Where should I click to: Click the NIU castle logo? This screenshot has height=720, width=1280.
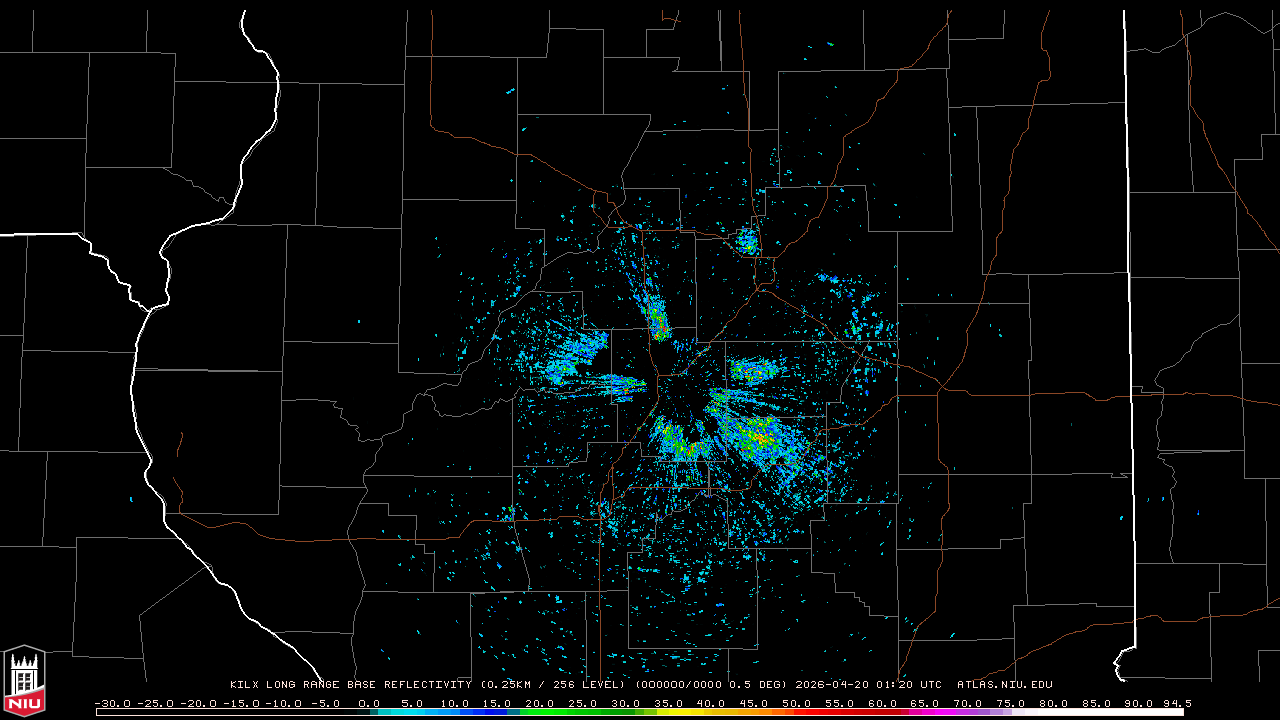(x=24, y=681)
